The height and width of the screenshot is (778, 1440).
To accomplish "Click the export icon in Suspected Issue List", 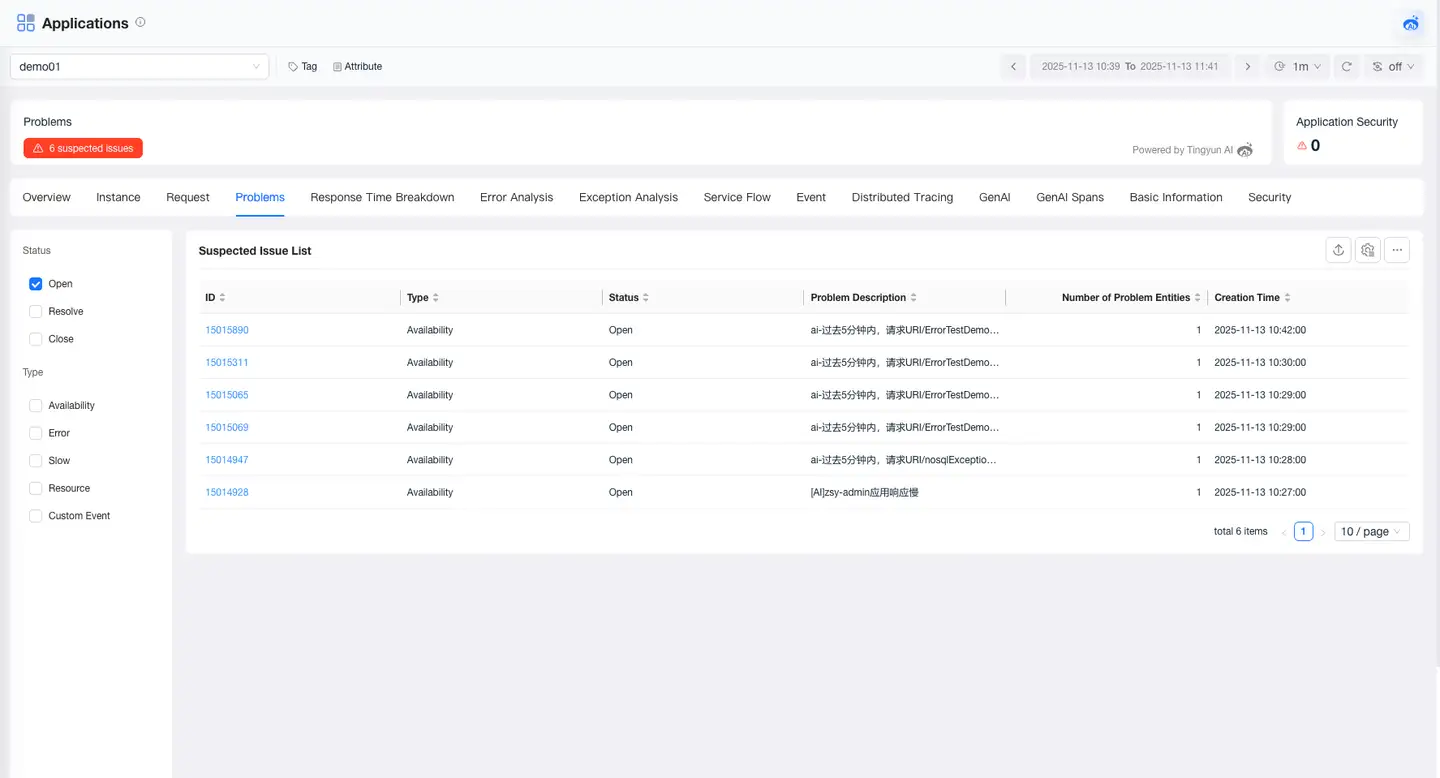I will [1338, 251].
